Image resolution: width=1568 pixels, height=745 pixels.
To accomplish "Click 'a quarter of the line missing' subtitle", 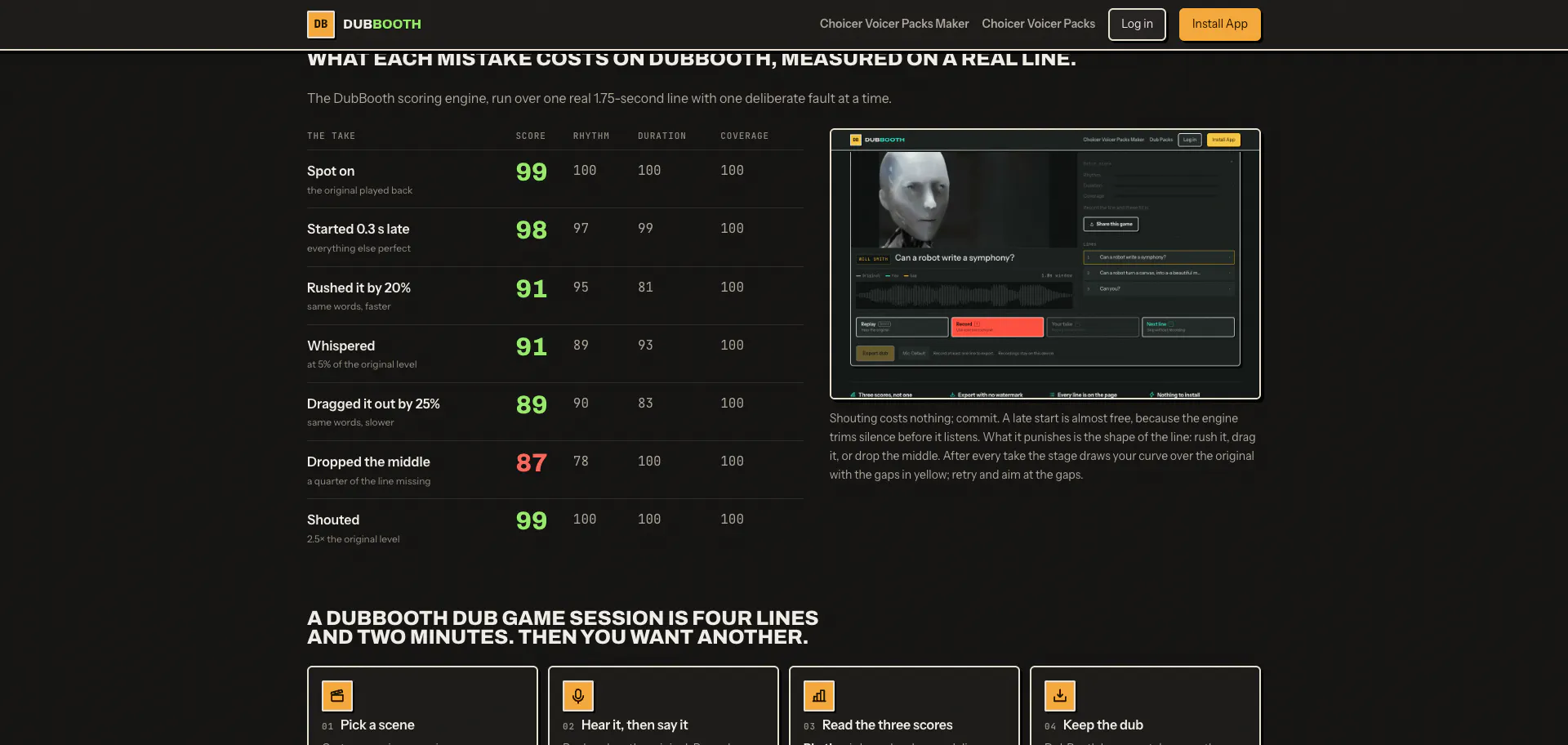I will coord(368,481).
